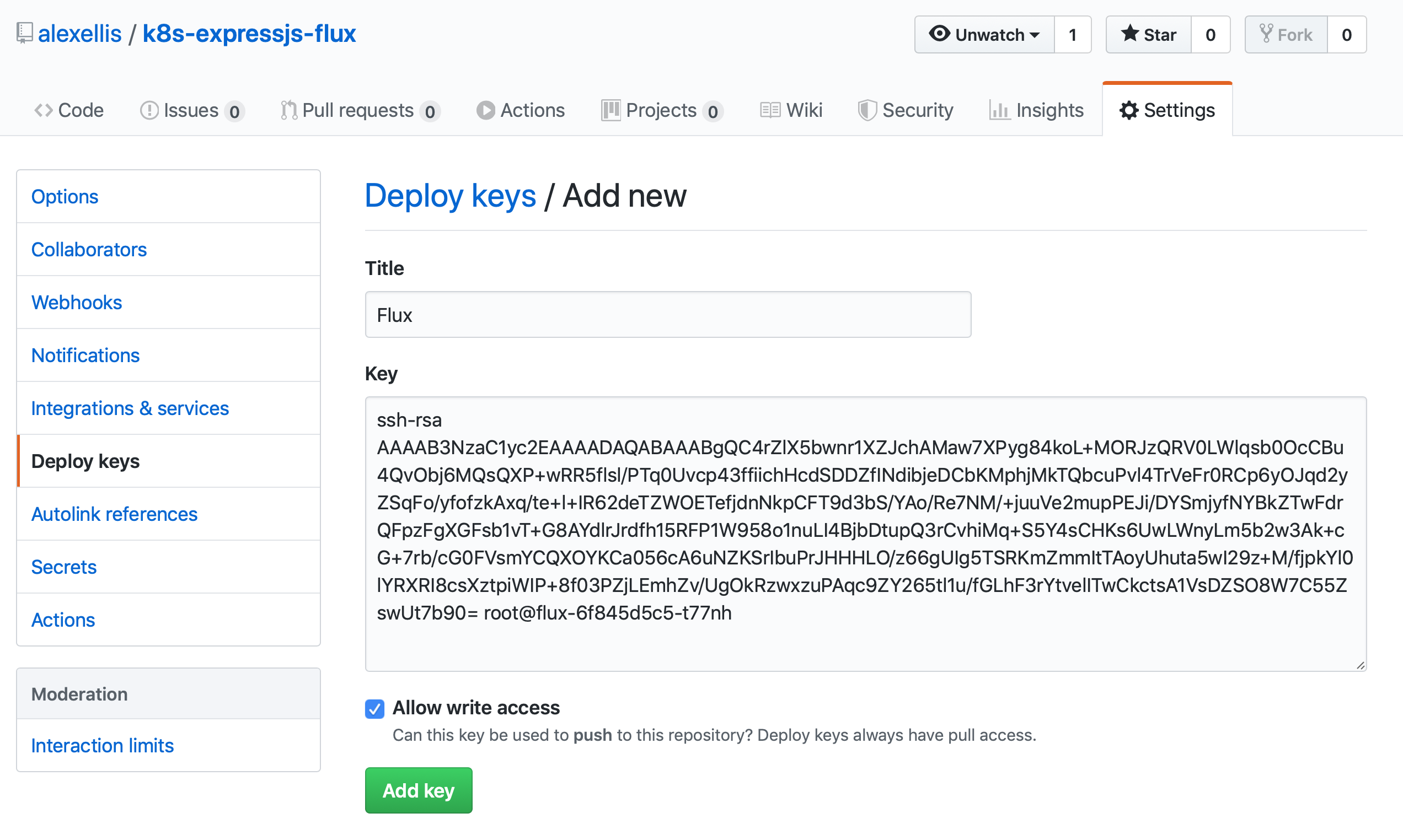Click into the Title input field
Viewport: 1403px width, 840px height.
coord(667,315)
